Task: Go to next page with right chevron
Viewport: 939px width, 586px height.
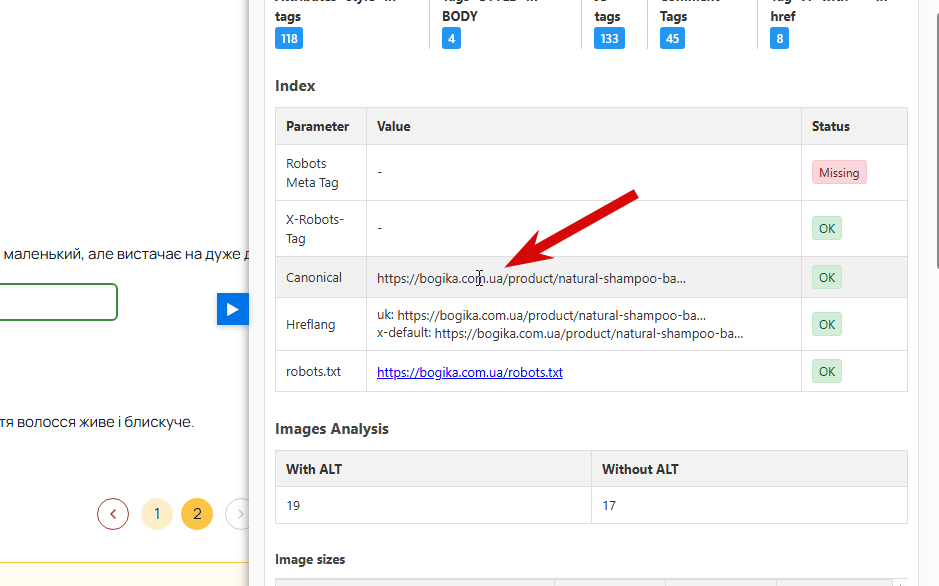Action: pyautogui.click(x=238, y=514)
